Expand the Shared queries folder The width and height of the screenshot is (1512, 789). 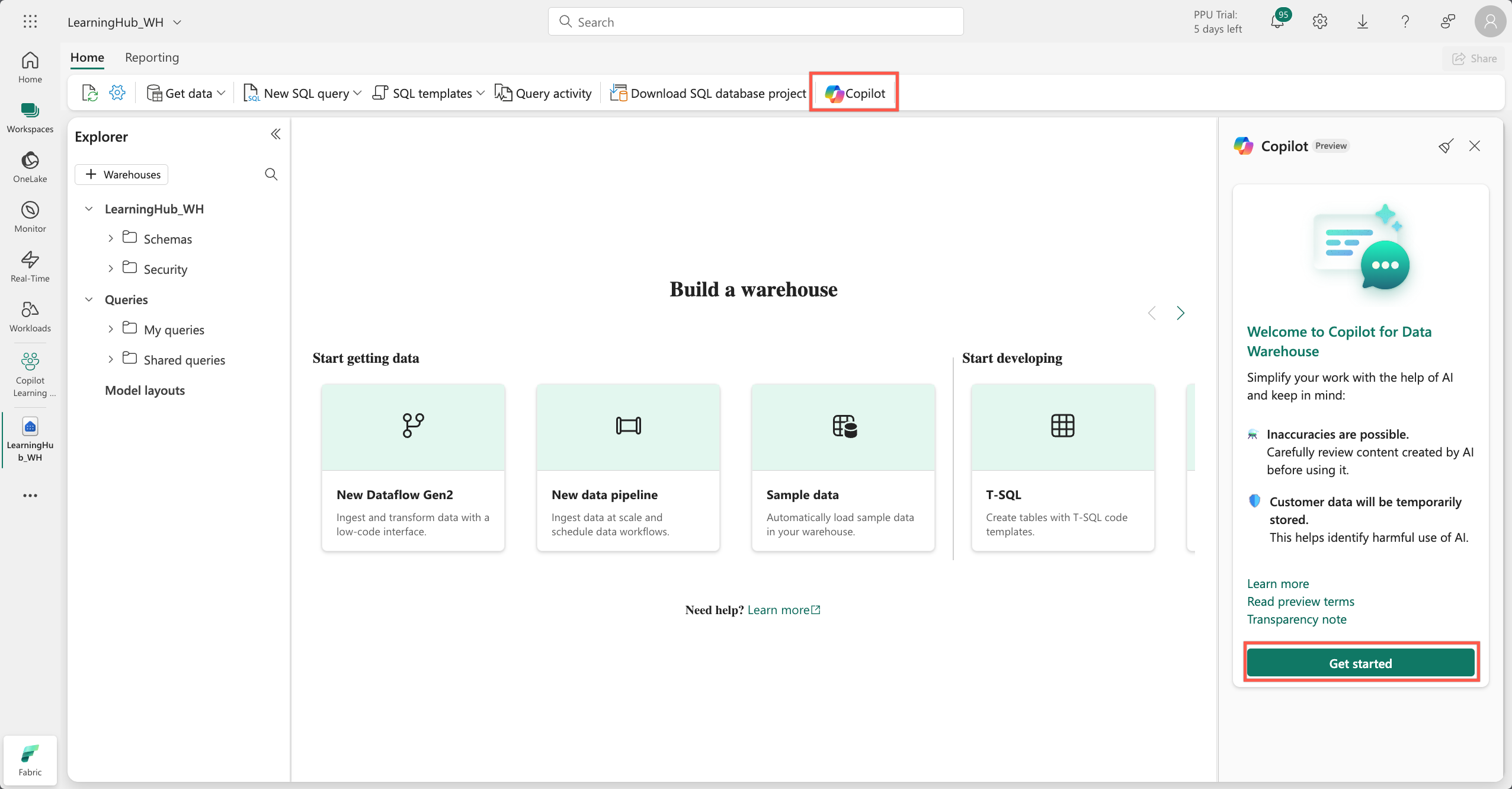click(x=111, y=359)
